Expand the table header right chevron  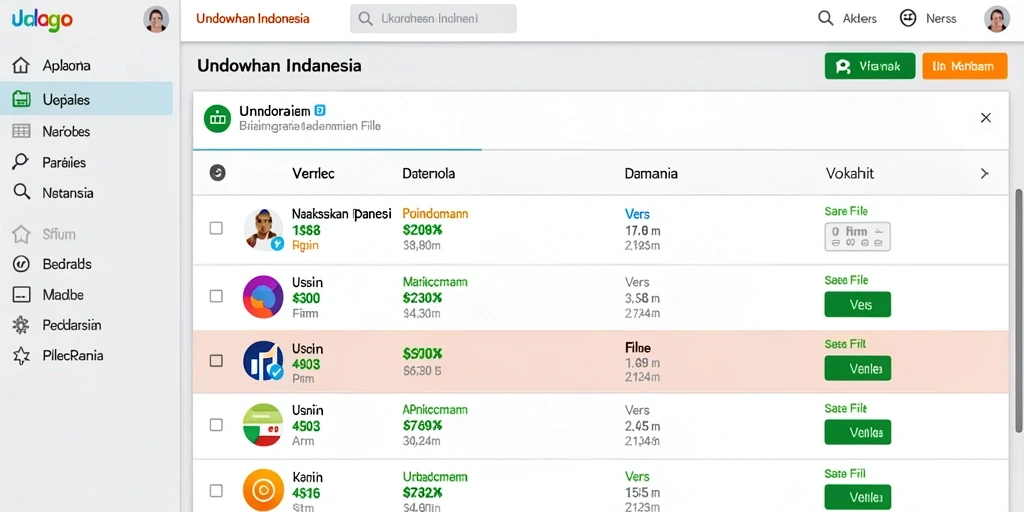pyautogui.click(x=985, y=173)
